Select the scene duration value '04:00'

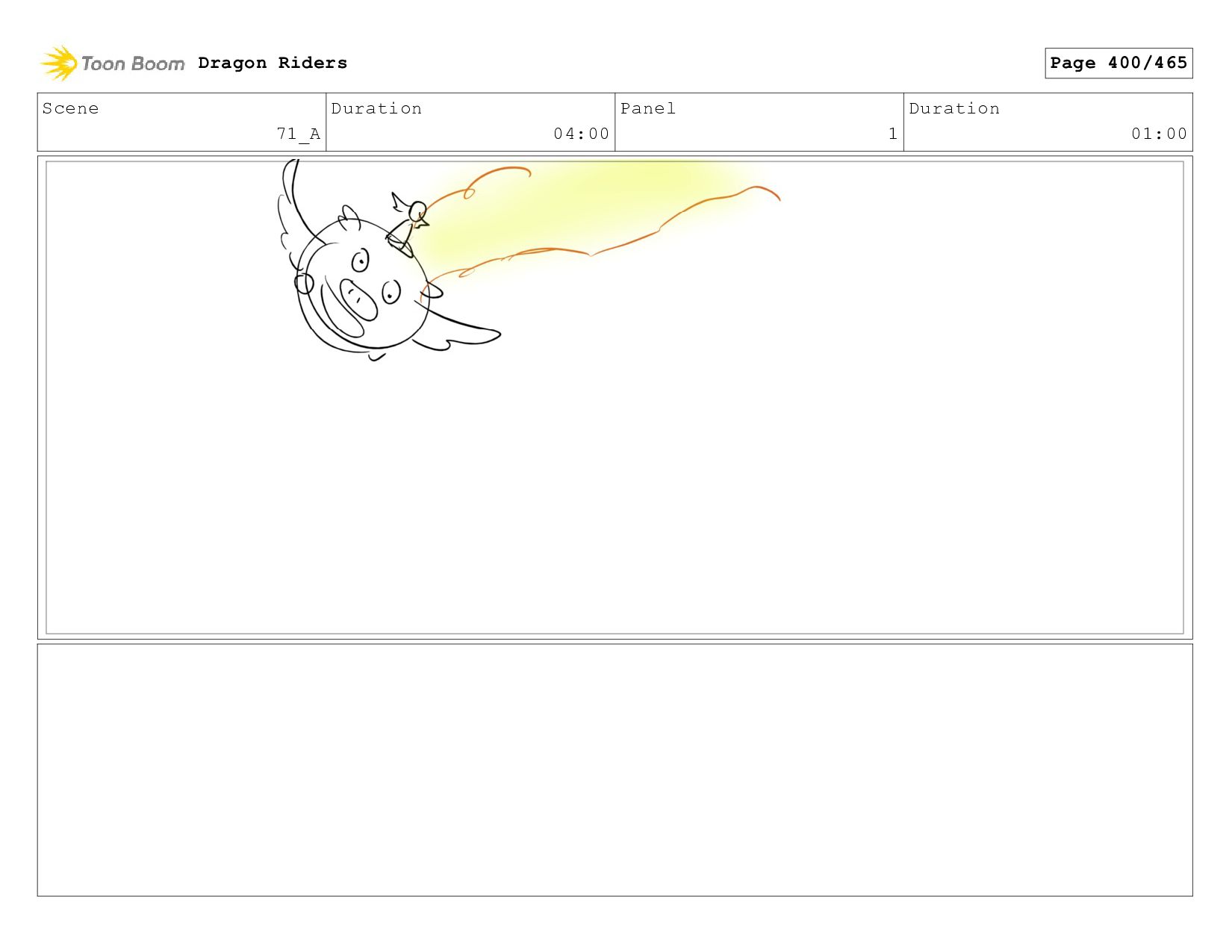pyautogui.click(x=581, y=134)
